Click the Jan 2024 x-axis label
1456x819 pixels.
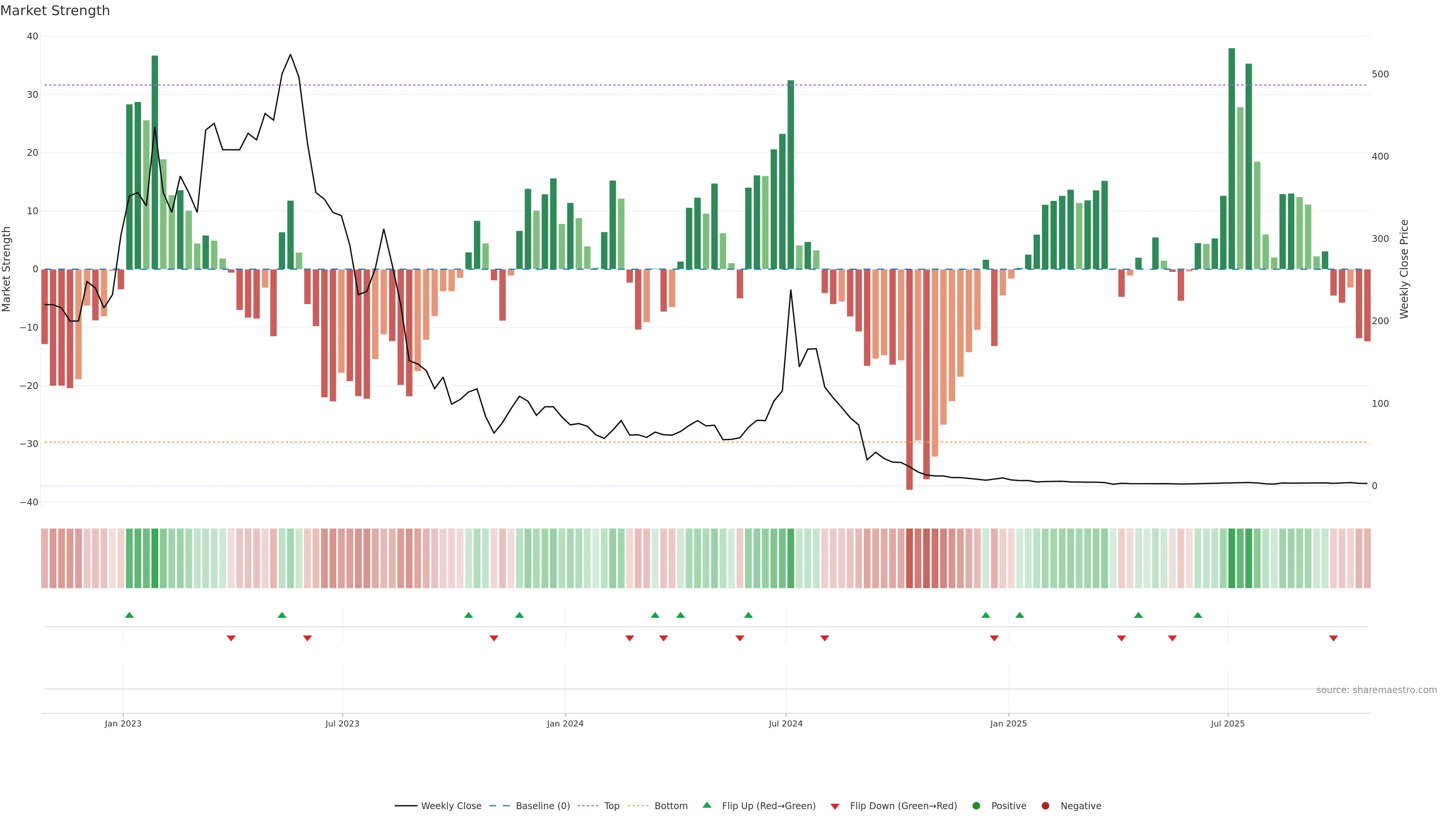pos(565,723)
